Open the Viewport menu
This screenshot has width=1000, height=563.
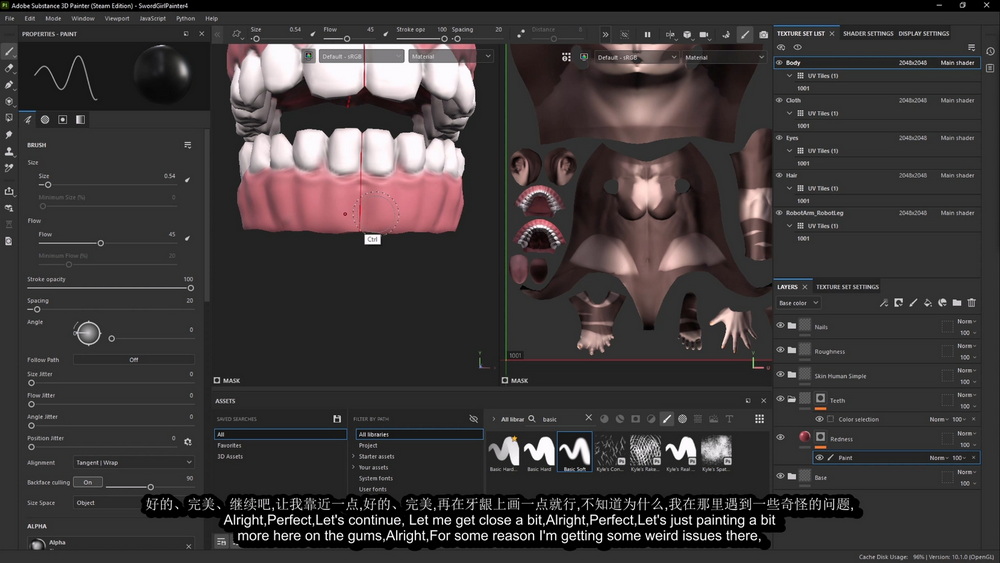coord(117,18)
